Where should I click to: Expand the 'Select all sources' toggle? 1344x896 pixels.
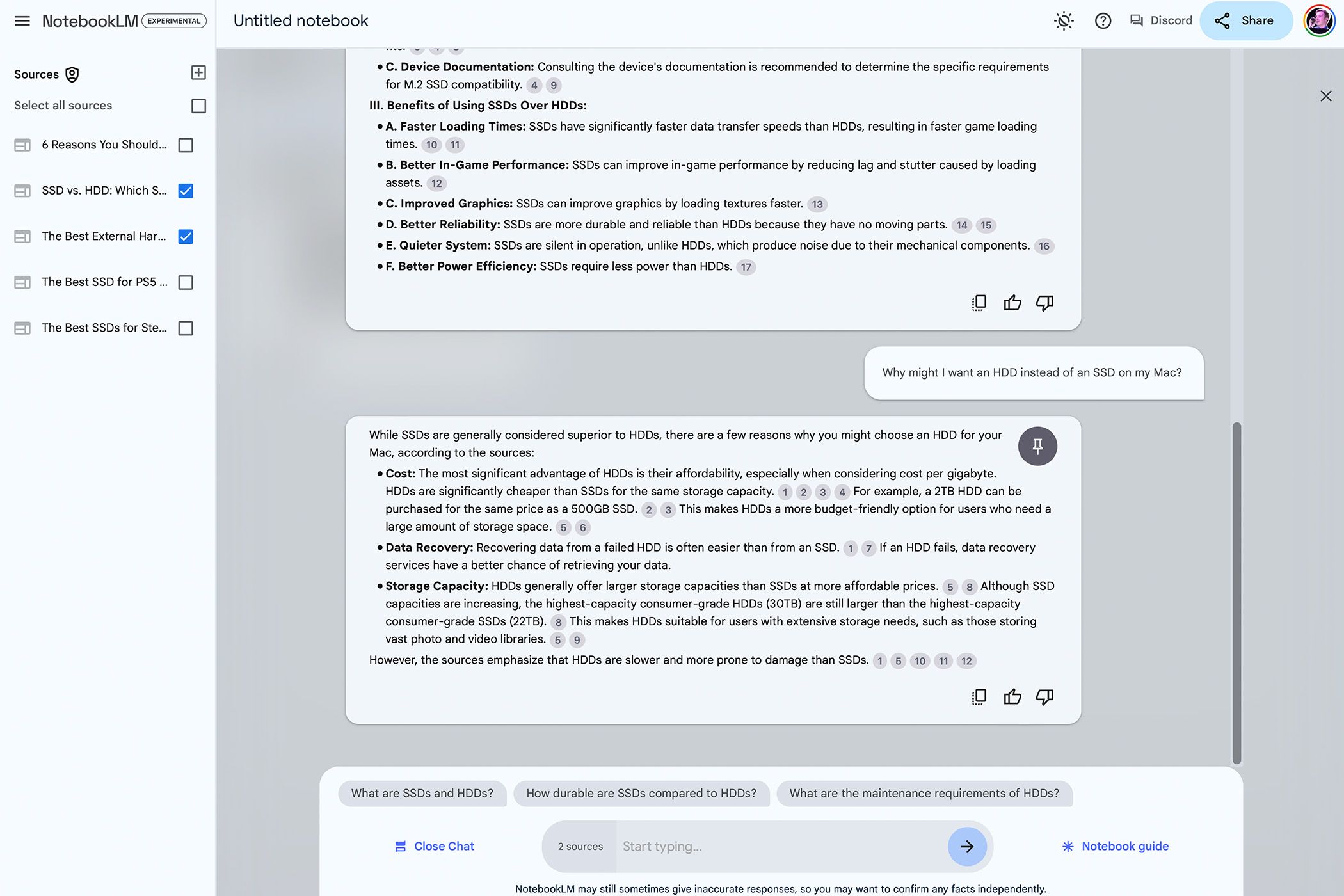coord(200,105)
